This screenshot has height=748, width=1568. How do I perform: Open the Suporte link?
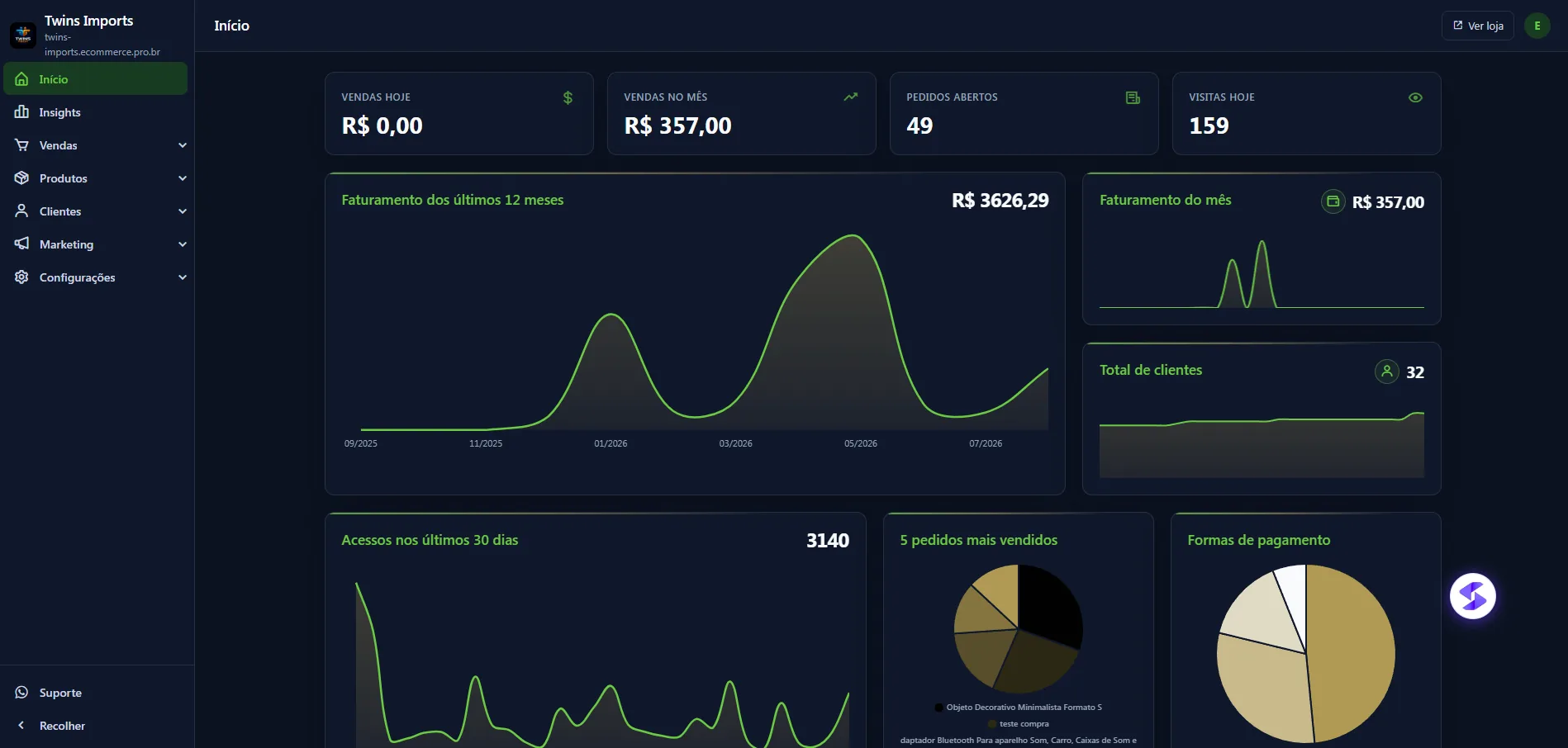click(96, 693)
